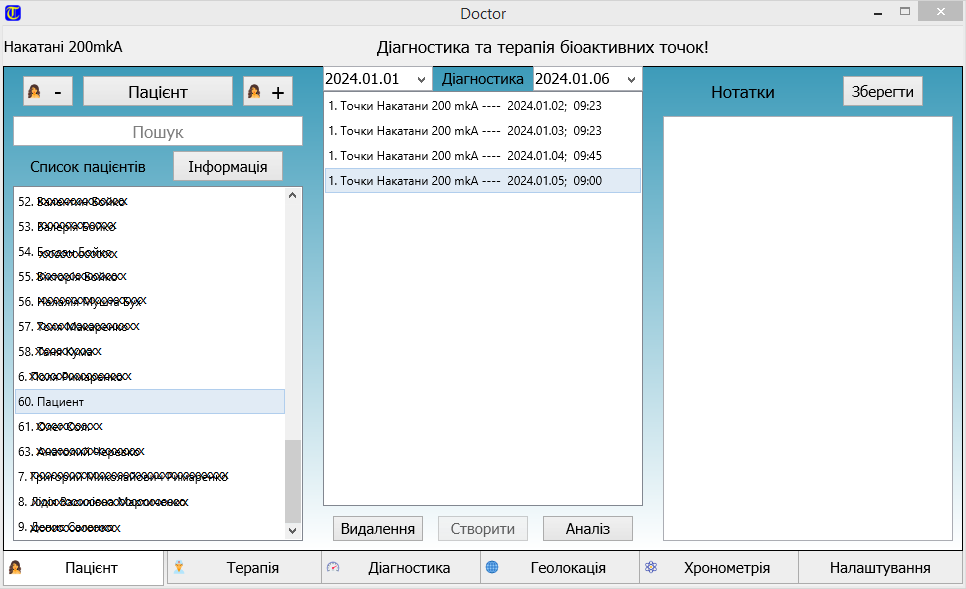Viewport: 966px width, 589px height.
Task: Expand the end date 2024.01.06 dropdown
Action: coord(631,80)
